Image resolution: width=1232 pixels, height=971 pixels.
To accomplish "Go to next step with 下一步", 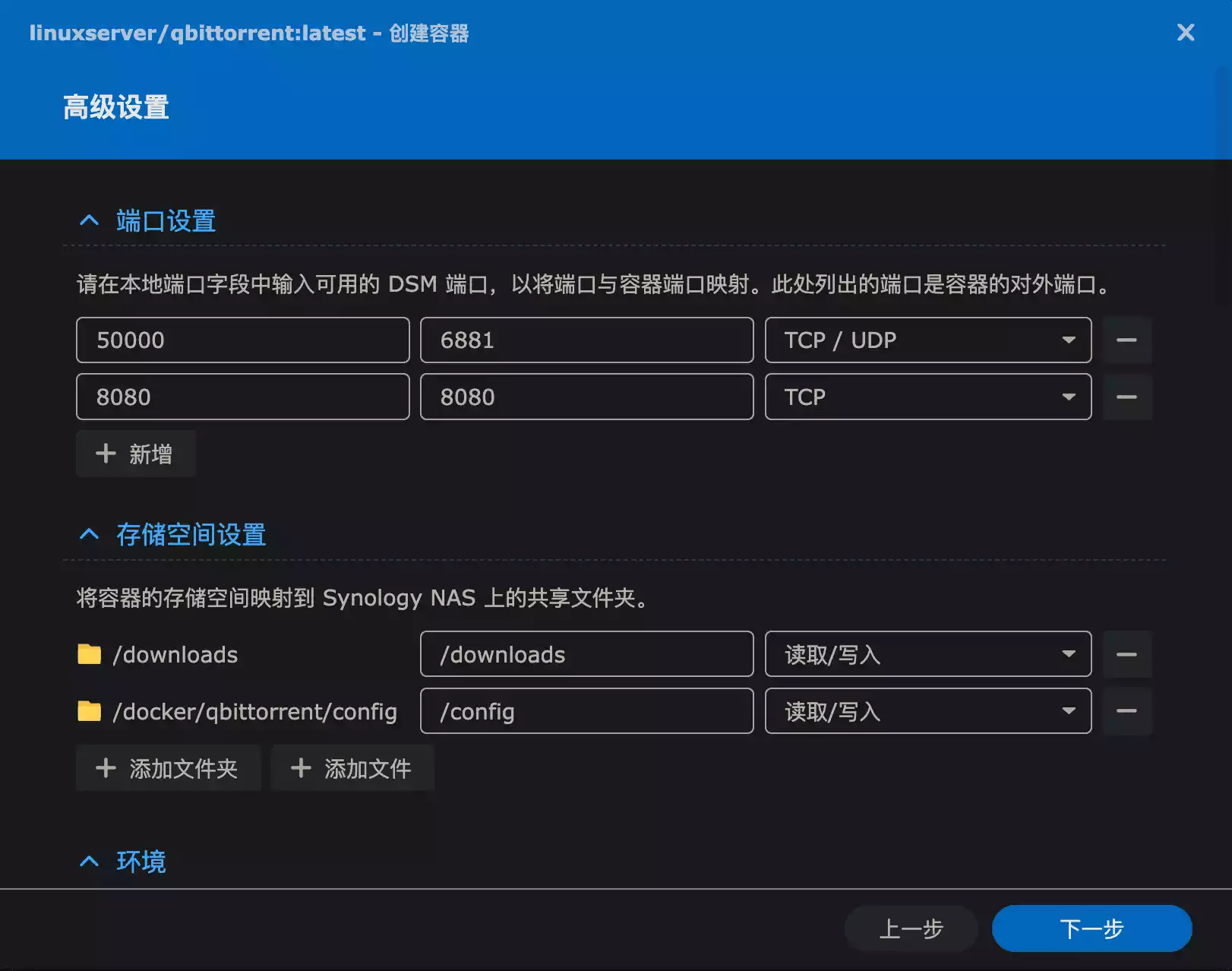I will click(x=1091, y=928).
